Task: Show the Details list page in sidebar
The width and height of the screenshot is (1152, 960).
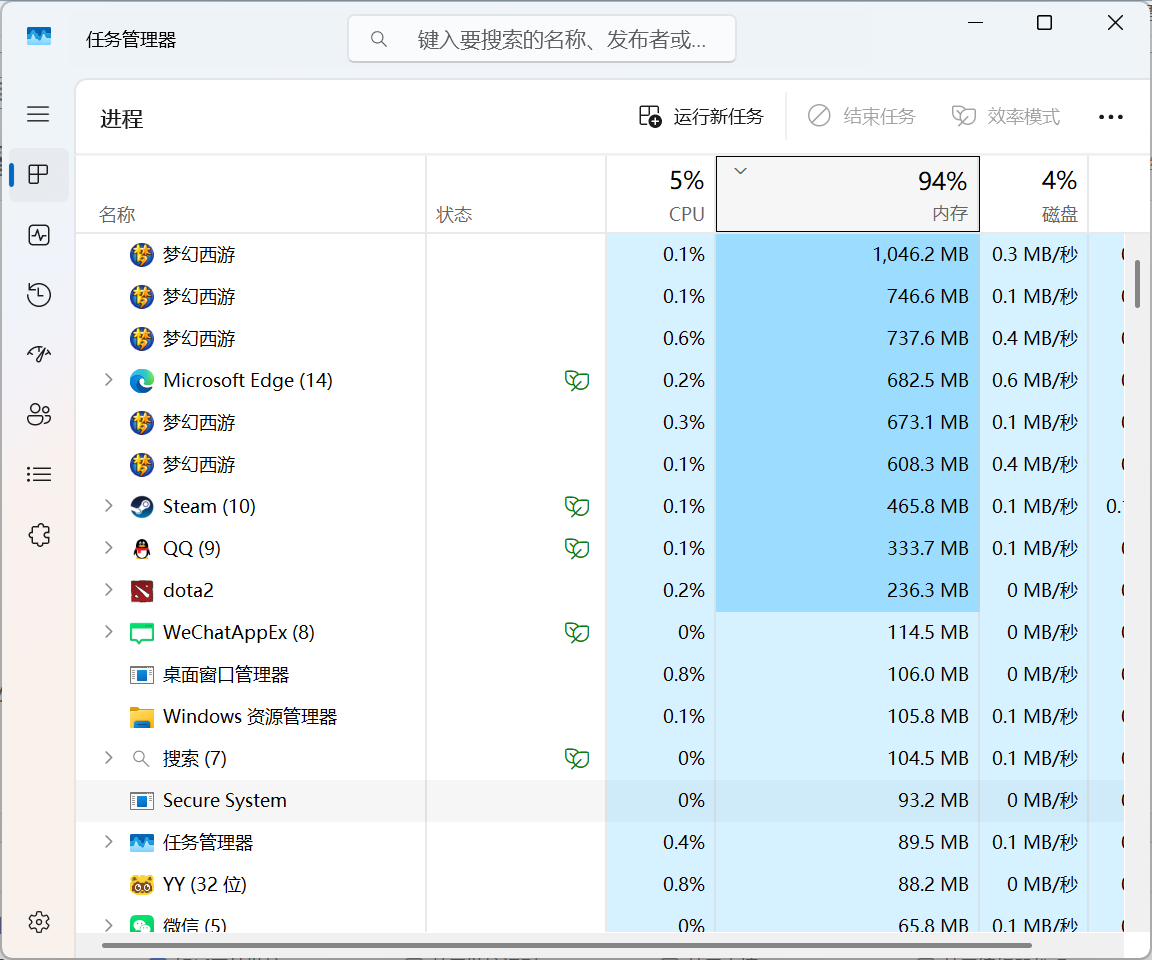Action: (39, 474)
